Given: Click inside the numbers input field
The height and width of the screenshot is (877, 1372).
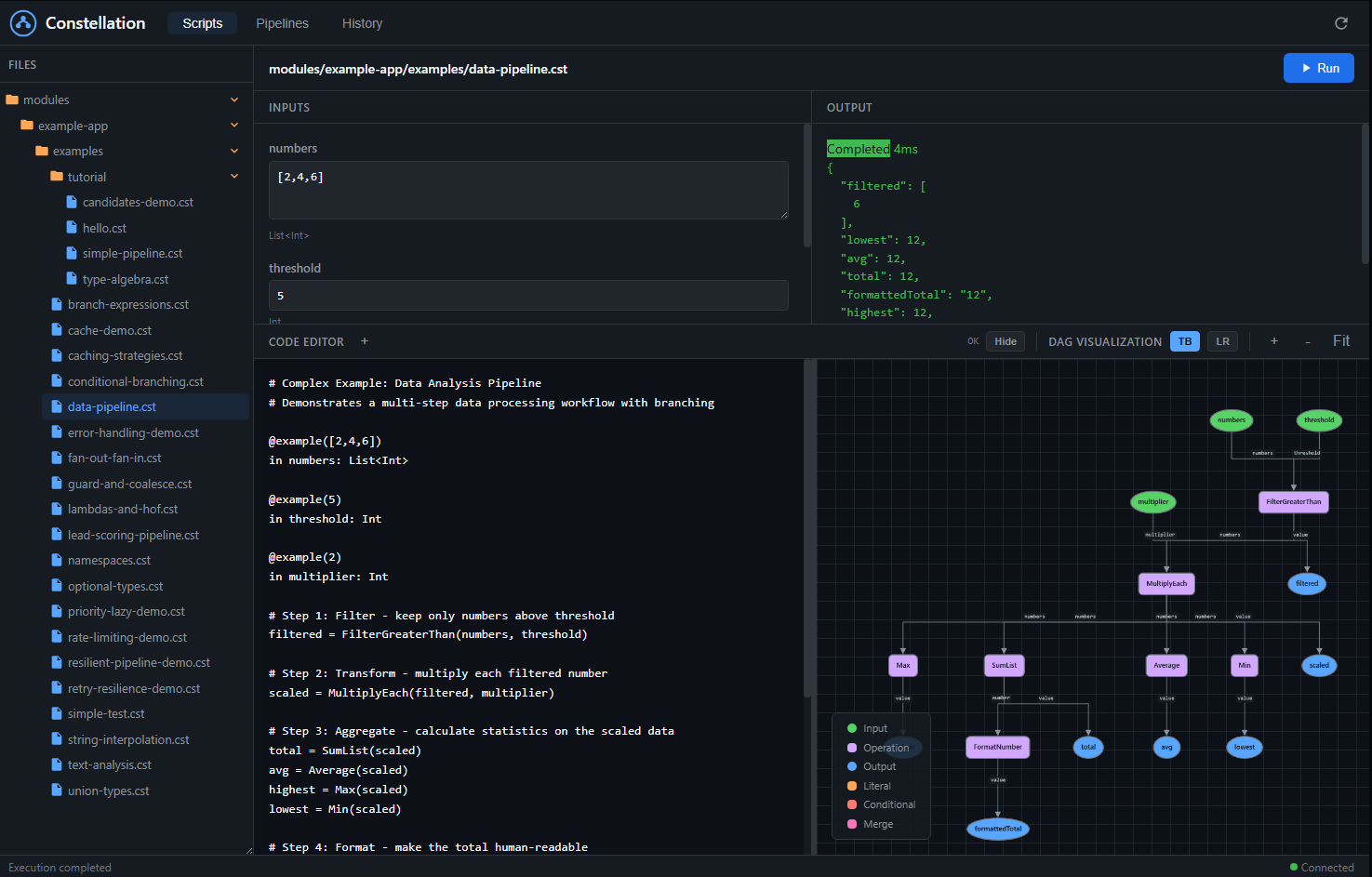Looking at the screenshot, I should pyautogui.click(x=527, y=191).
